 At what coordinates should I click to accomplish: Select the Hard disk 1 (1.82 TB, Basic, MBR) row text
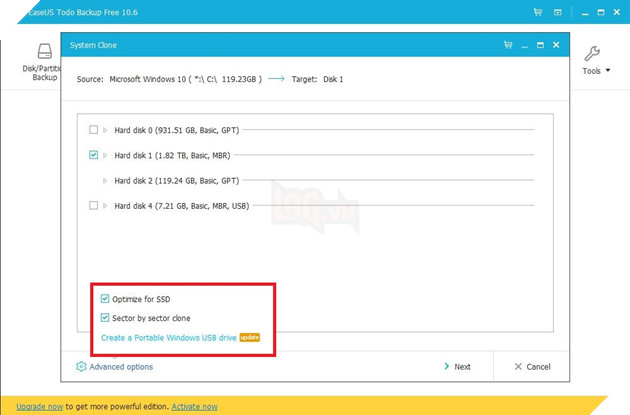click(x=172, y=155)
